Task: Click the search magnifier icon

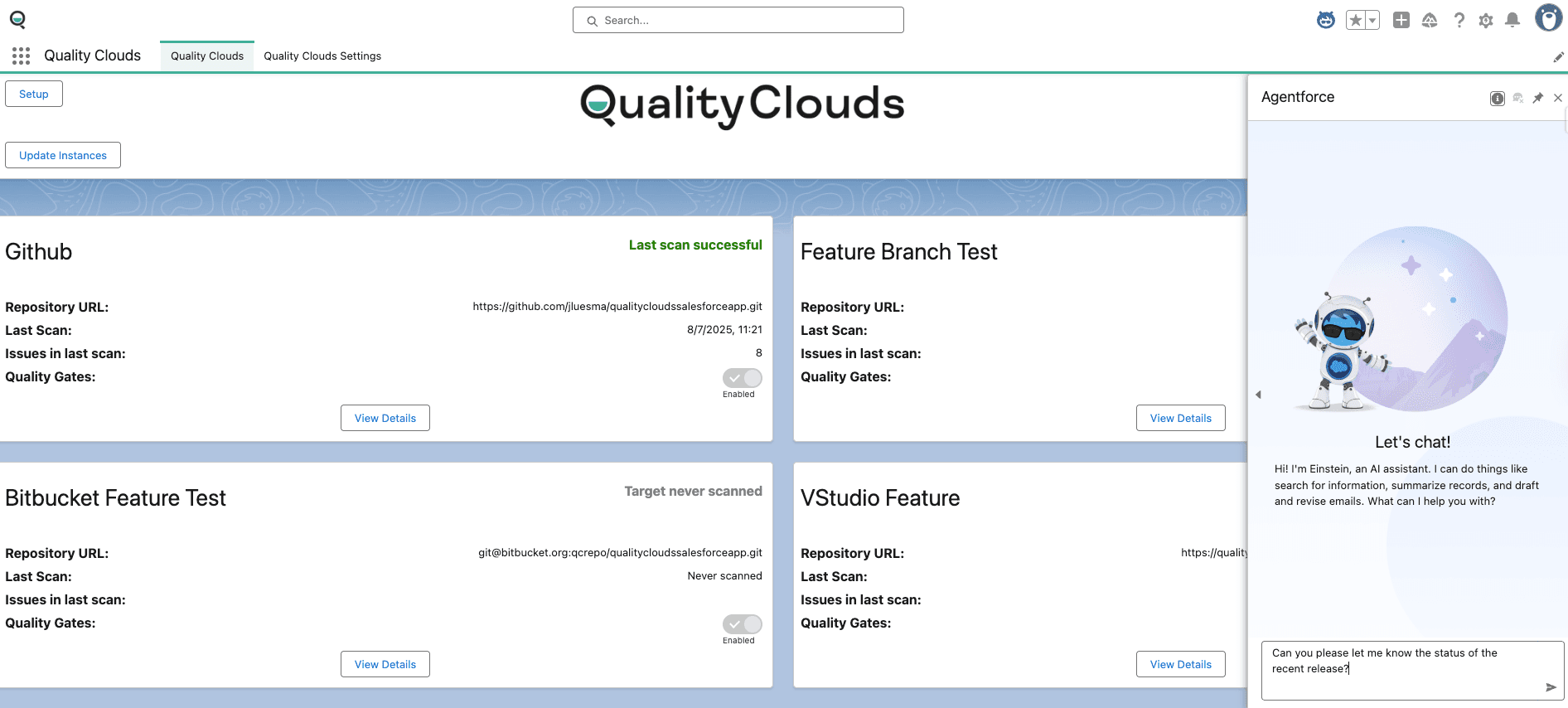Action: [592, 21]
